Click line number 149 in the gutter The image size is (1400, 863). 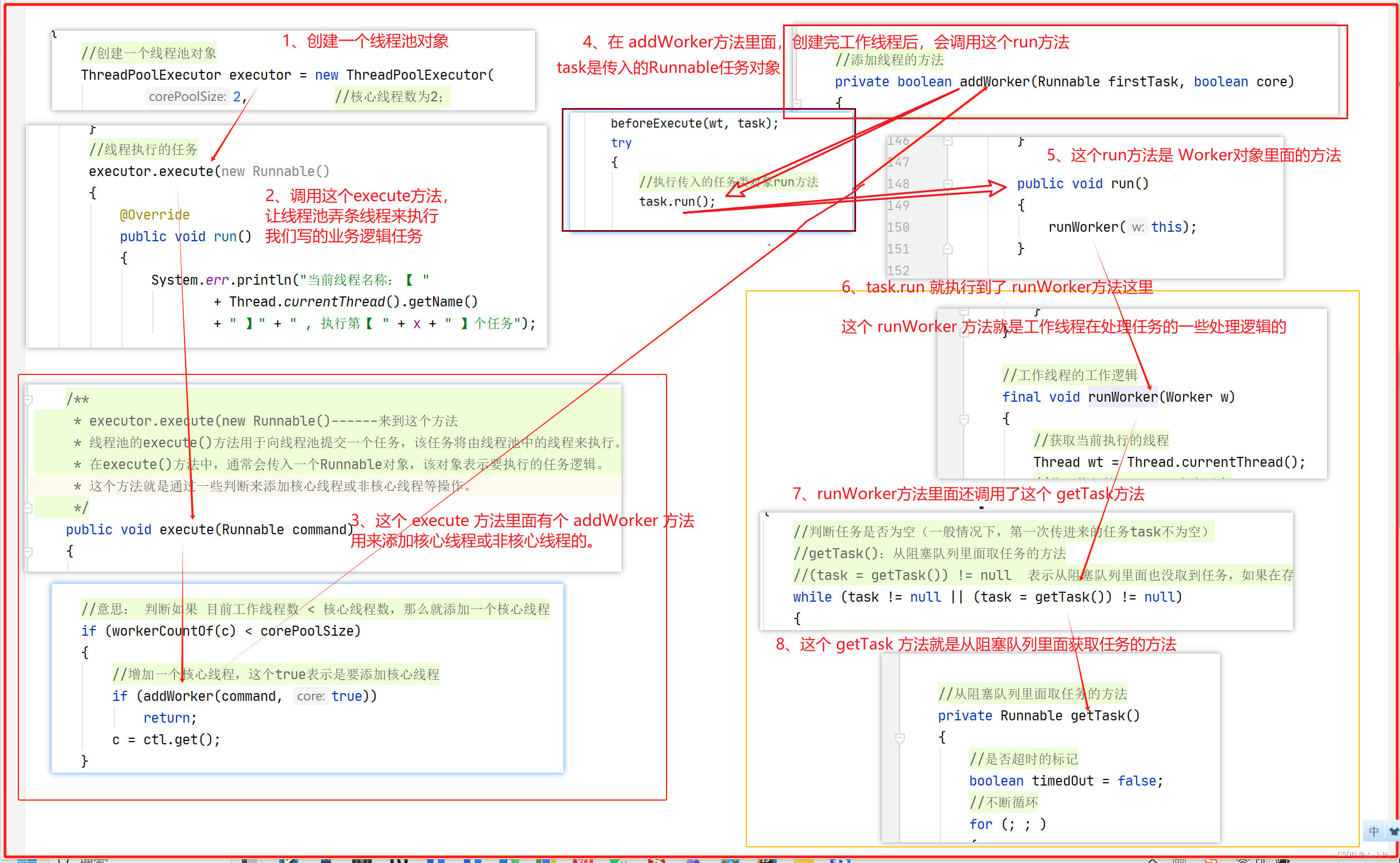[898, 206]
